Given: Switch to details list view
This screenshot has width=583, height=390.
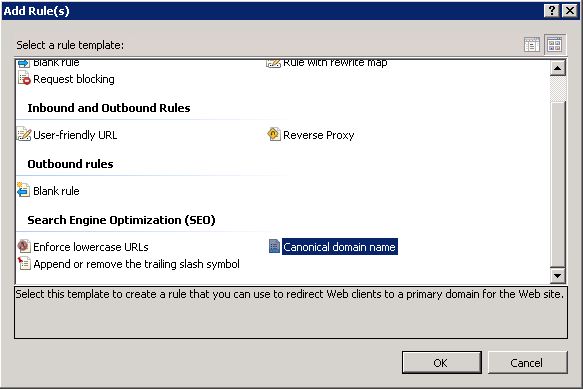Looking at the screenshot, I should point(532,45).
